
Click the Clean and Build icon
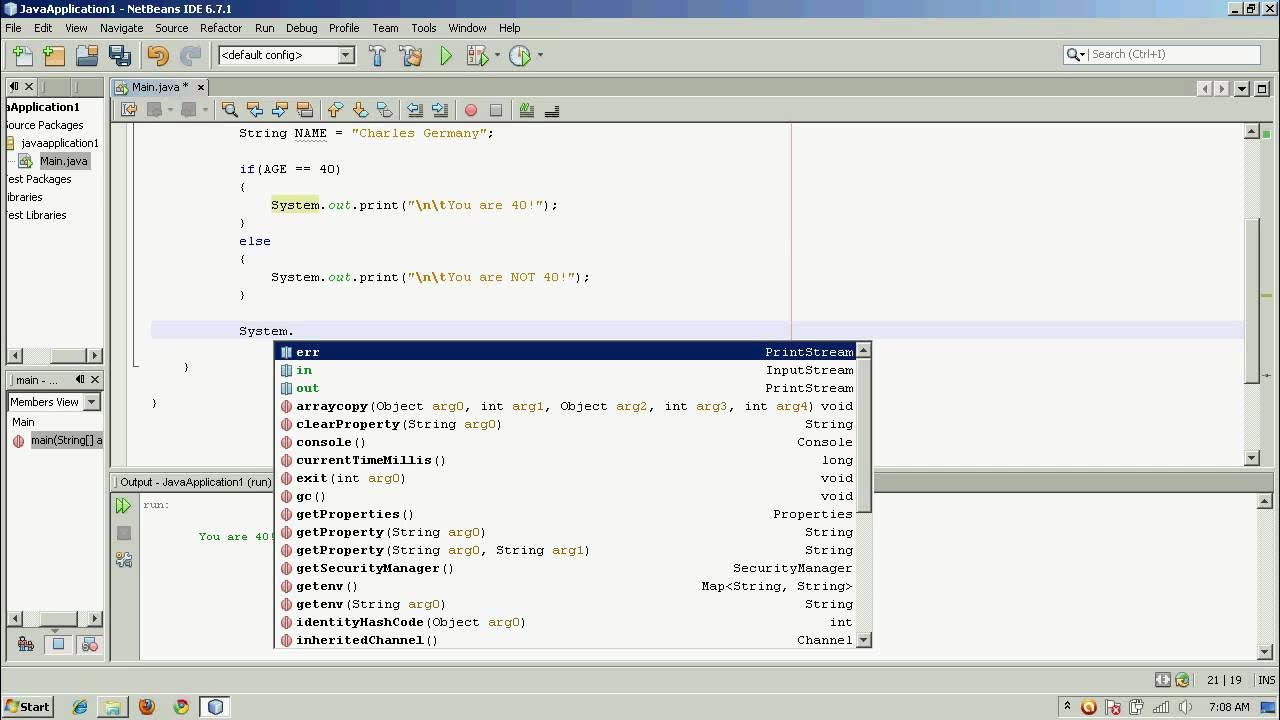(x=410, y=56)
